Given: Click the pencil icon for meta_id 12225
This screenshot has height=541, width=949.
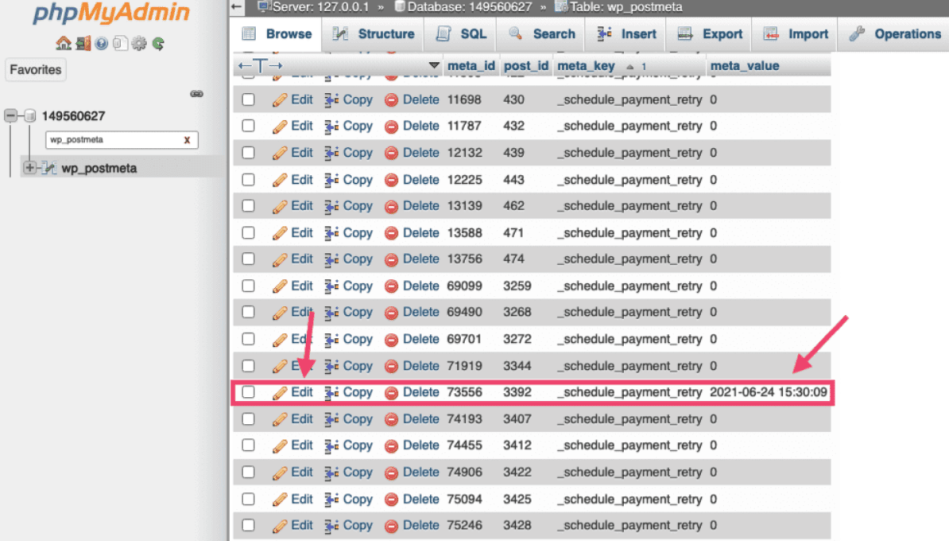Looking at the screenshot, I should pos(280,180).
